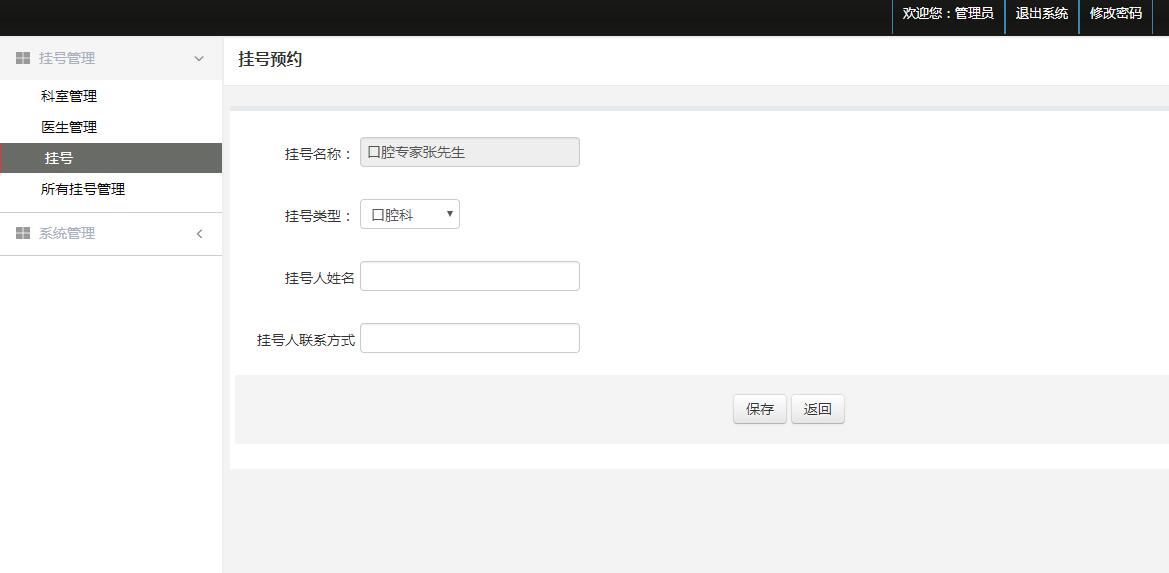1169x573 pixels.
Task: Click the 欢迎您：管理员 text
Action: 948,13
